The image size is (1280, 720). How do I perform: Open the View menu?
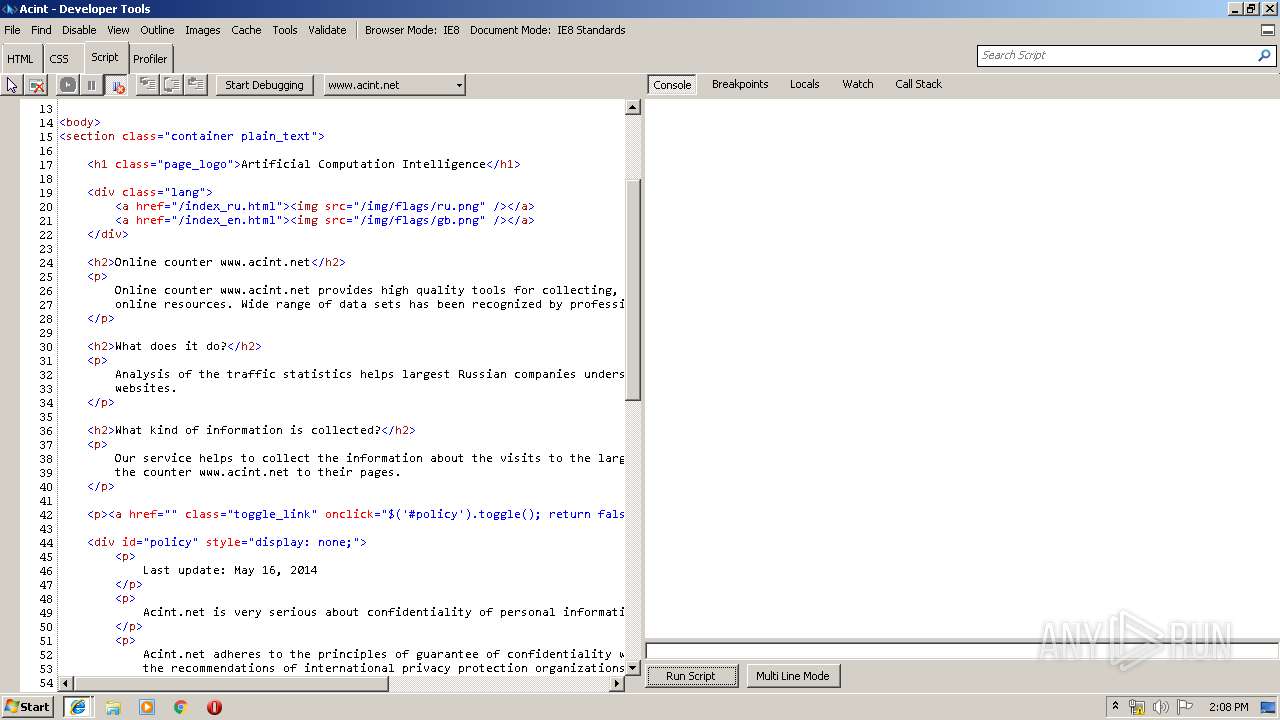118,30
